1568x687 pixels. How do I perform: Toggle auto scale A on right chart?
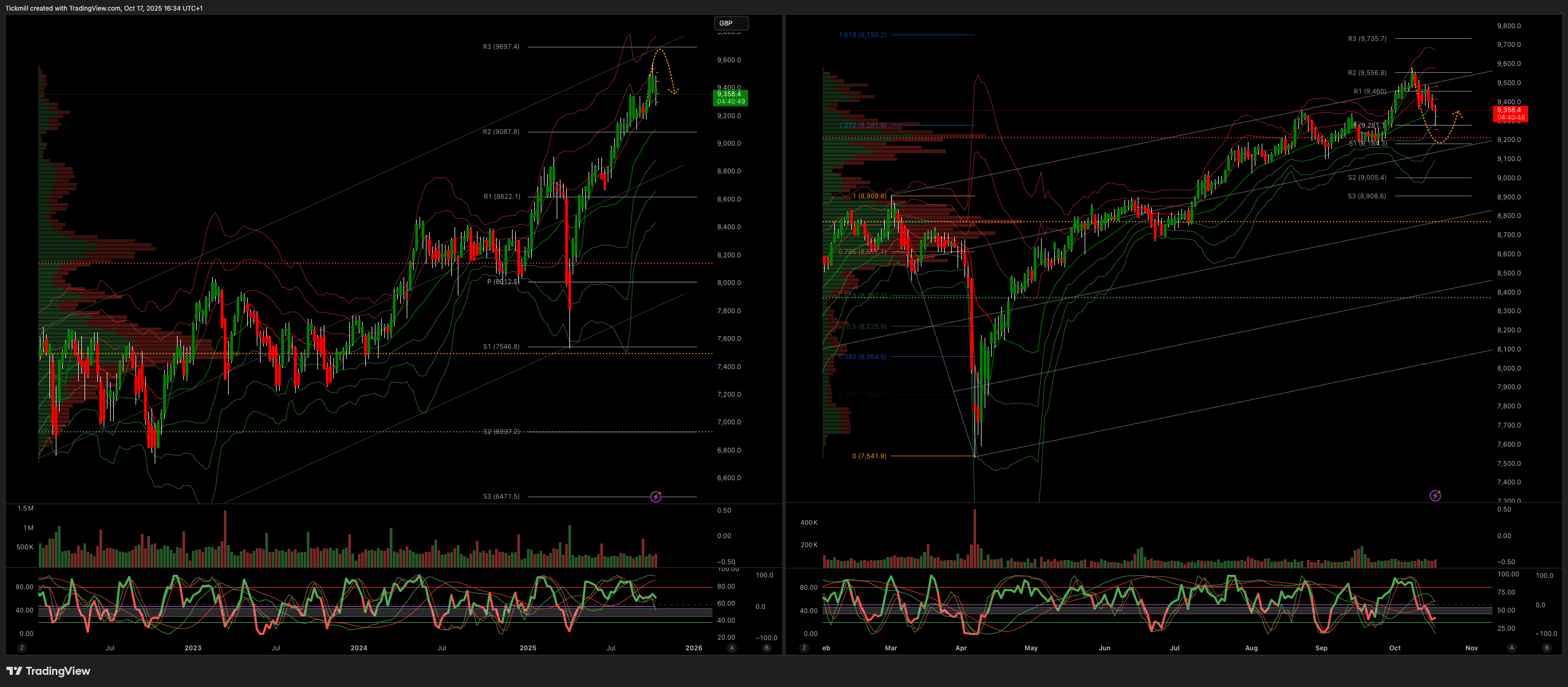coord(1512,648)
